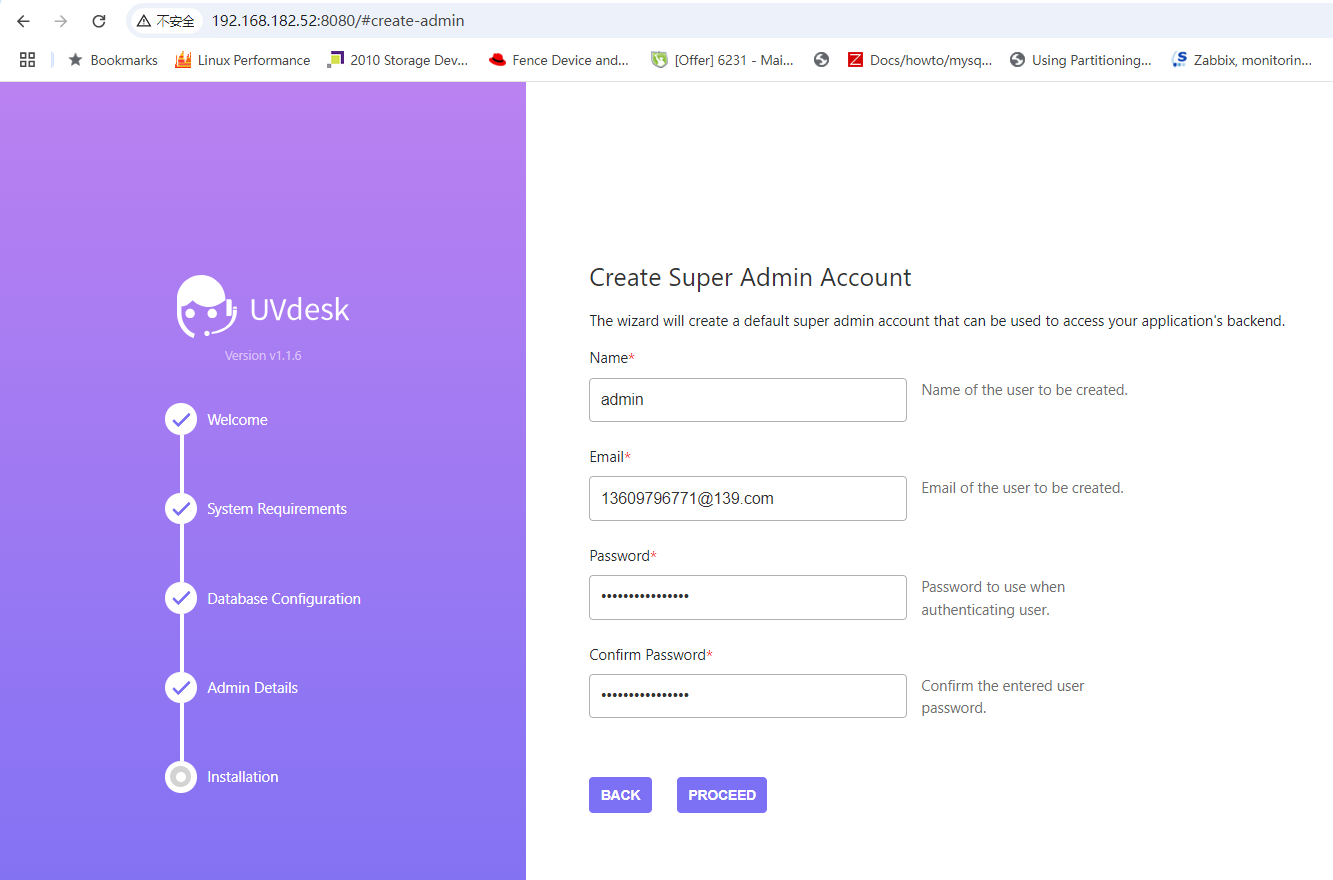Image resolution: width=1333 pixels, height=880 pixels.
Task: Select the Admin Details step label
Action: 252,688
